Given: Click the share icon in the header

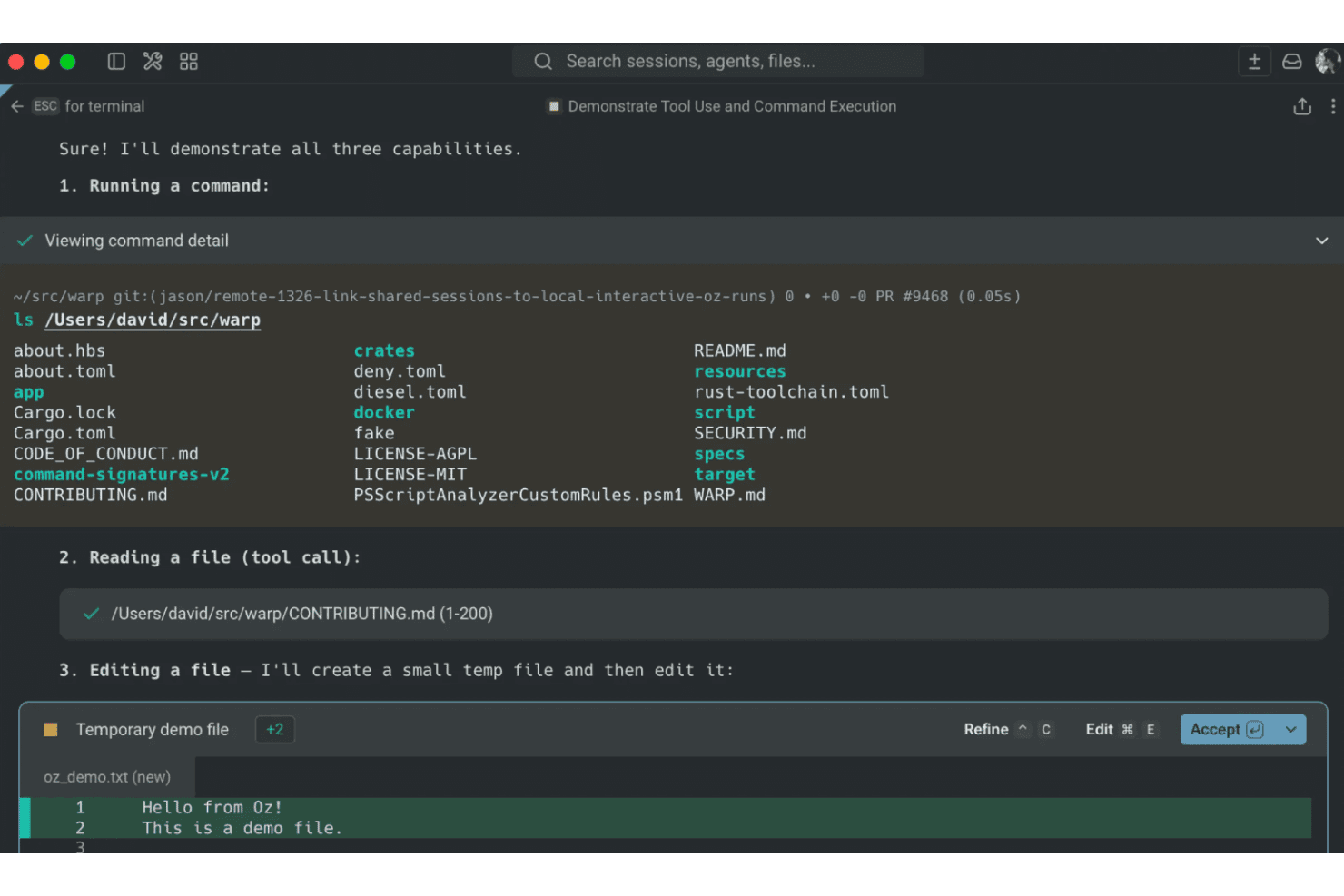Looking at the screenshot, I should coord(1302,106).
